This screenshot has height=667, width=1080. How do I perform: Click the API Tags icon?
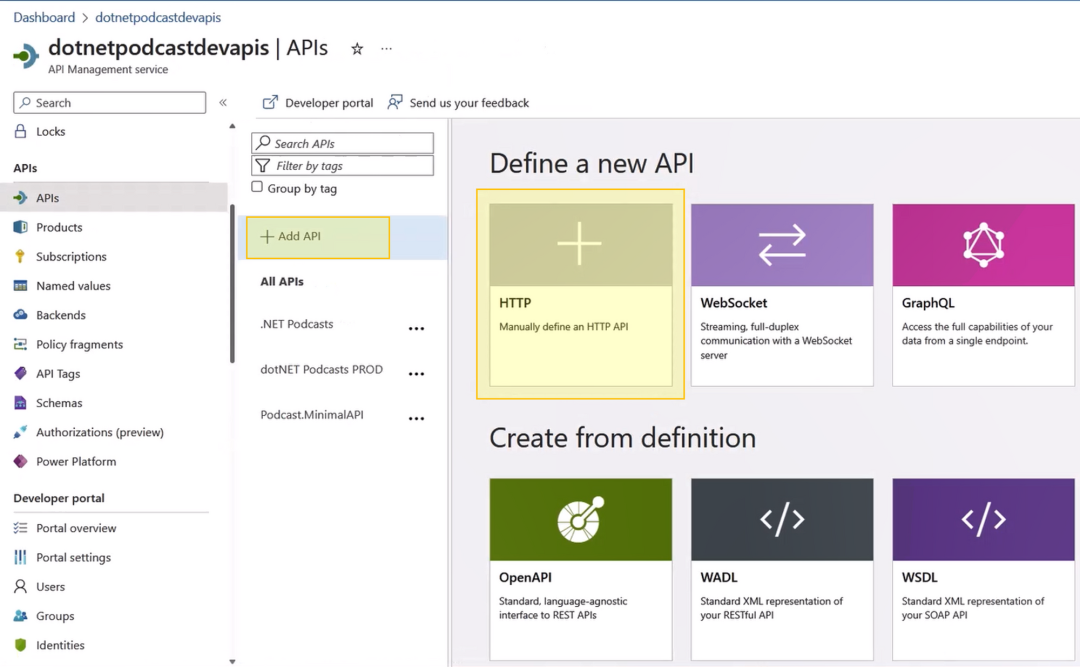[x=21, y=373]
